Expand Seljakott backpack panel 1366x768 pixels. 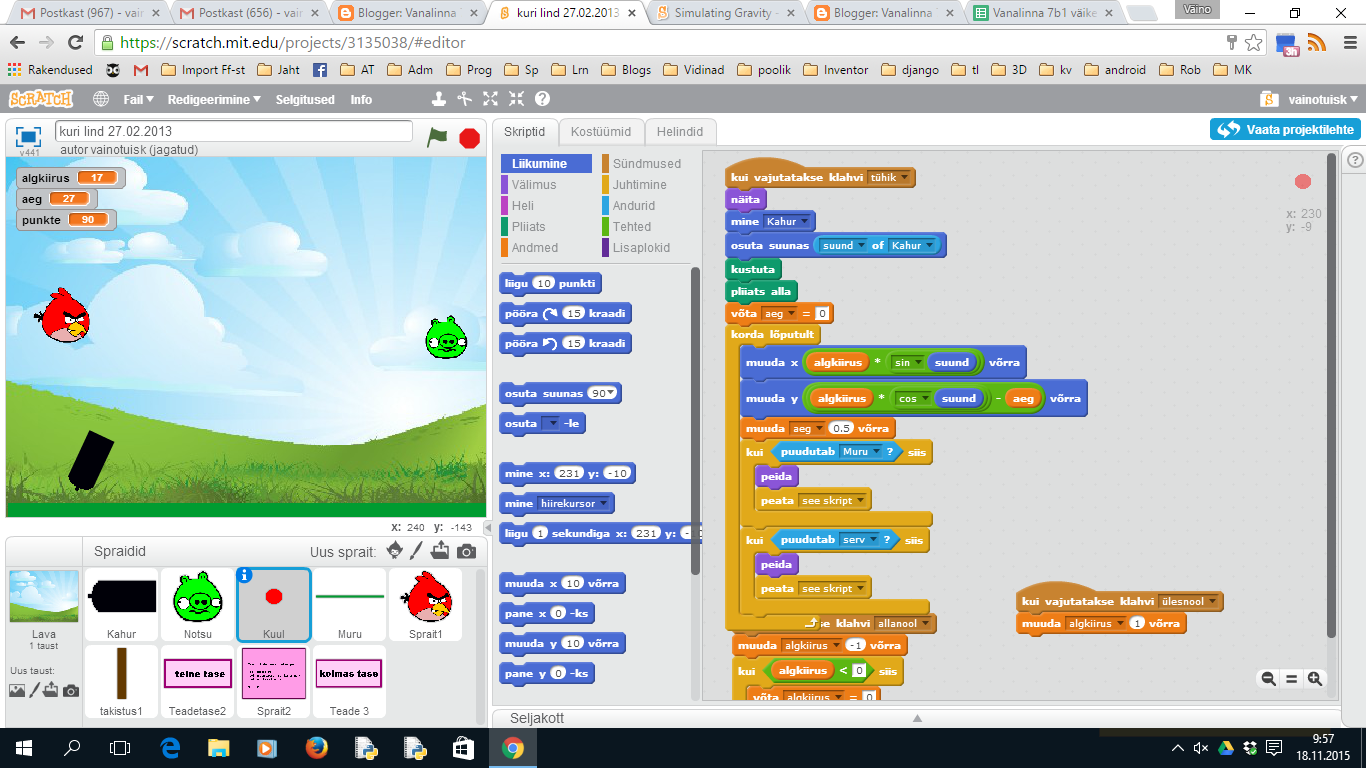click(917, 718)
